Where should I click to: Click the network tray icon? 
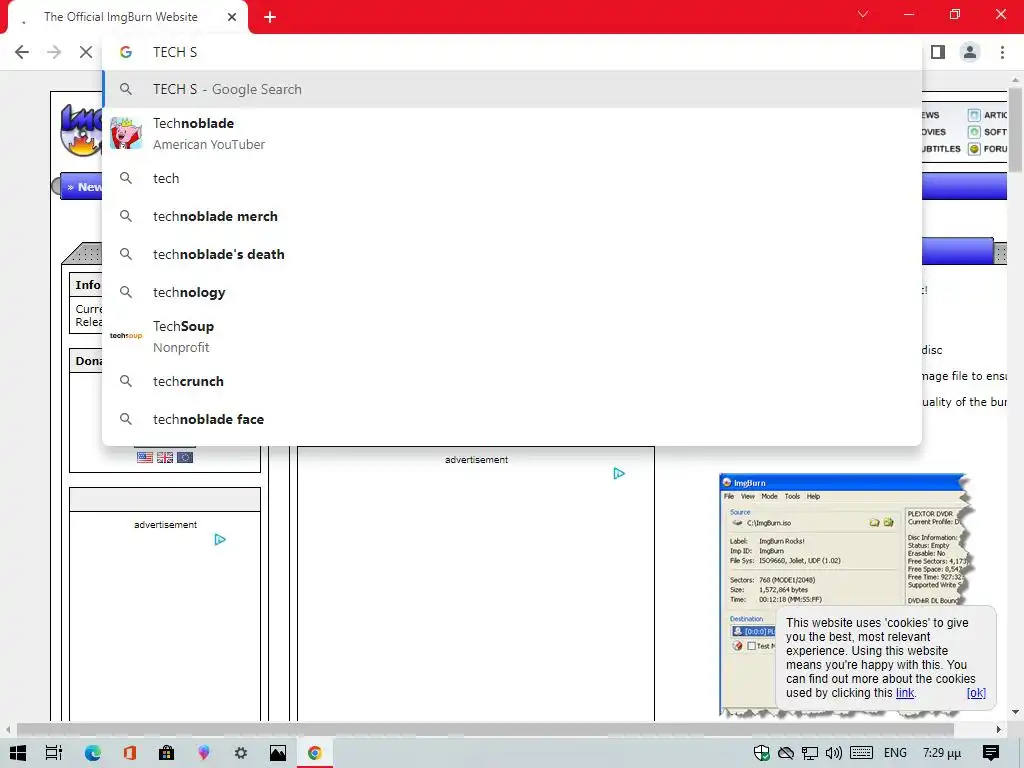[x=810, y=753]
